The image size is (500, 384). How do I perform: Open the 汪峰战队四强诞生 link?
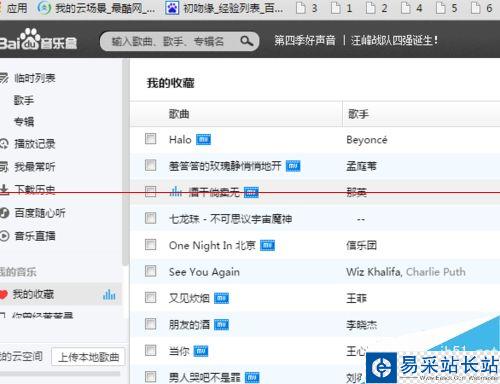394,41
